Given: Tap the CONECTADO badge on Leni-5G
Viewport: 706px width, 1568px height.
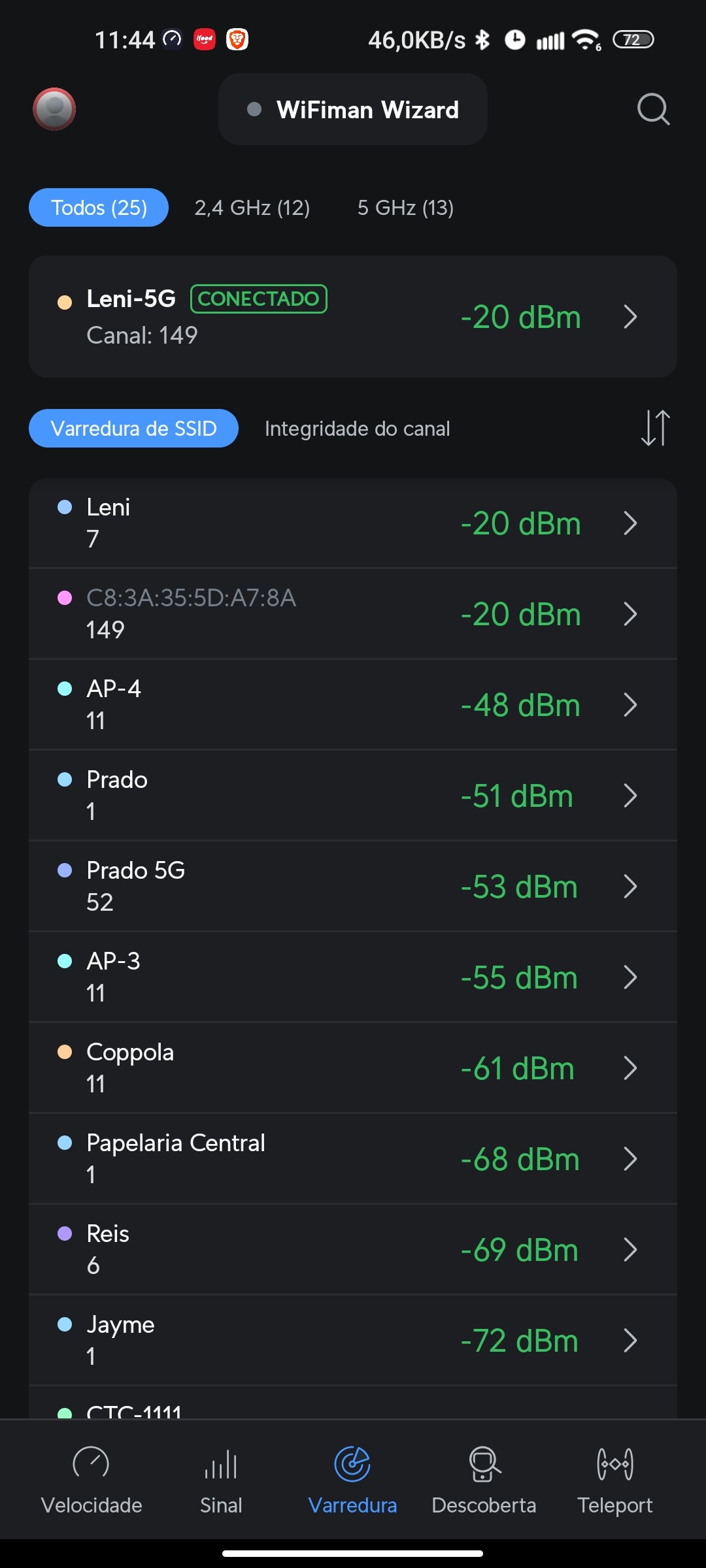Looking at the screenshot, I should tap(258, 299).
